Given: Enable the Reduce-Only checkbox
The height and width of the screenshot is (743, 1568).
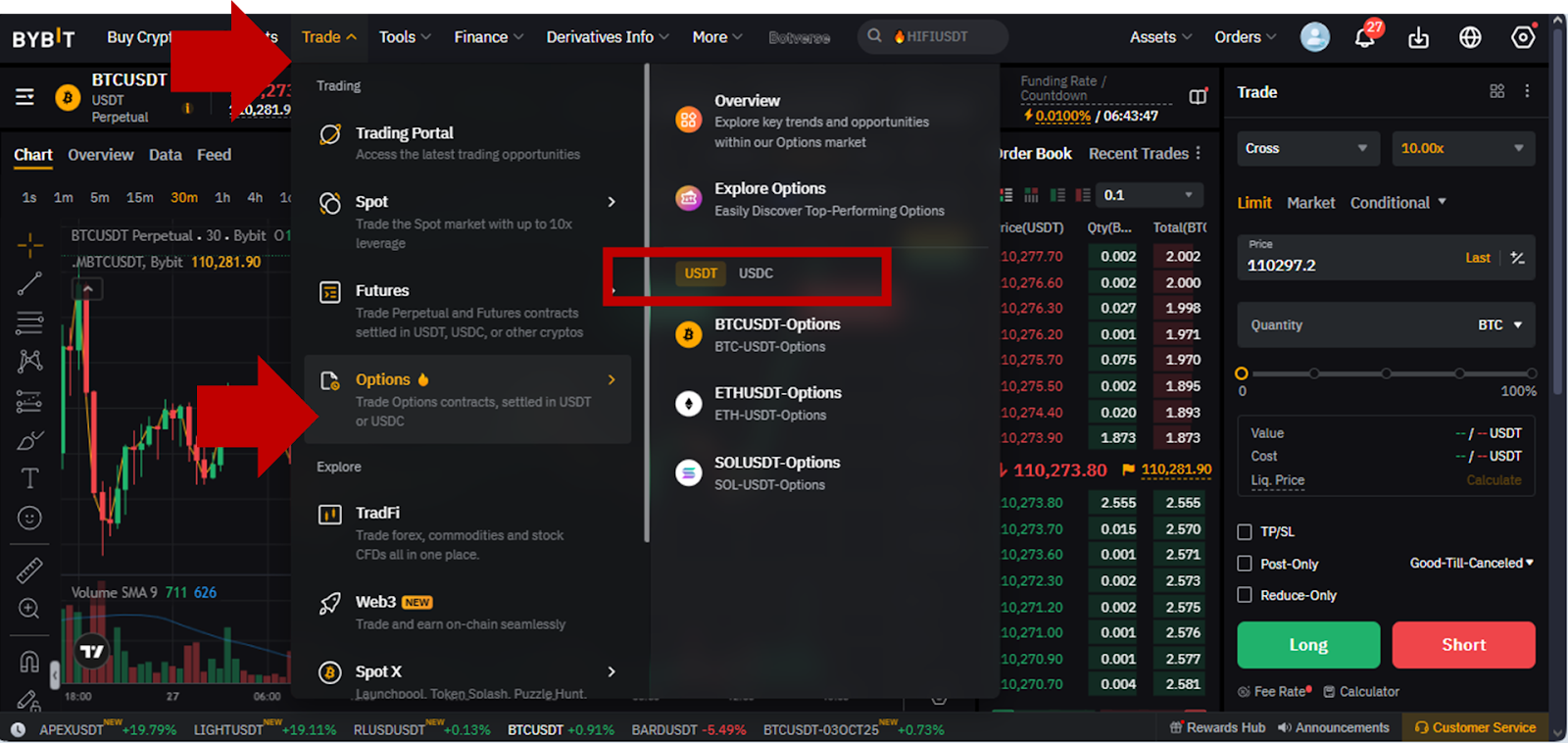Looking at the screenshot, I should click(x=1245, y=595).
